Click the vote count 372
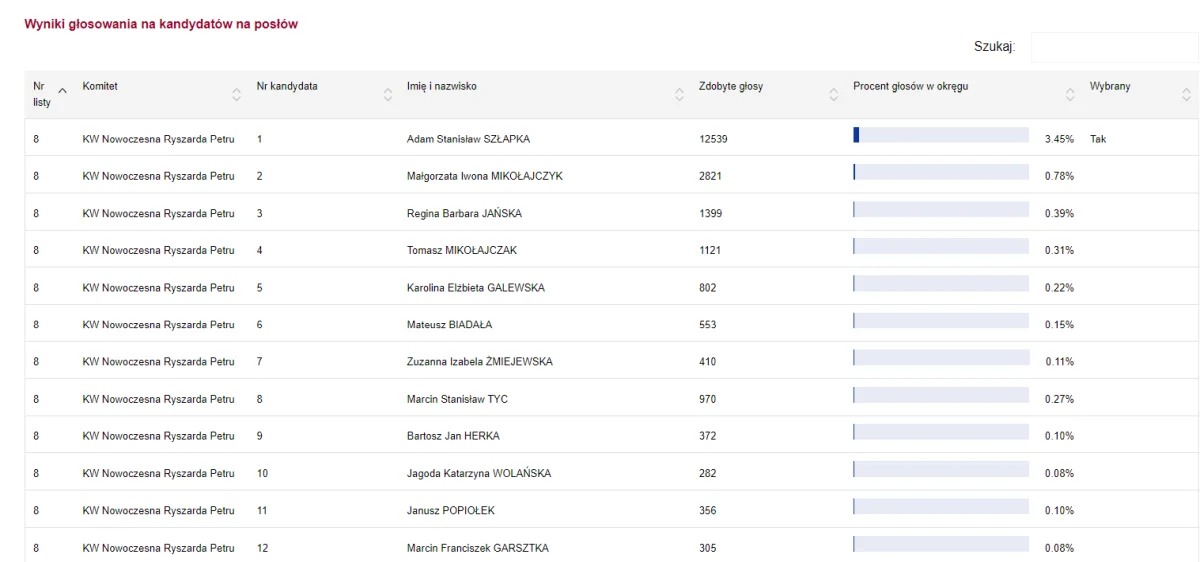This screenshot has height=562, width=1200. click(708, 436)
